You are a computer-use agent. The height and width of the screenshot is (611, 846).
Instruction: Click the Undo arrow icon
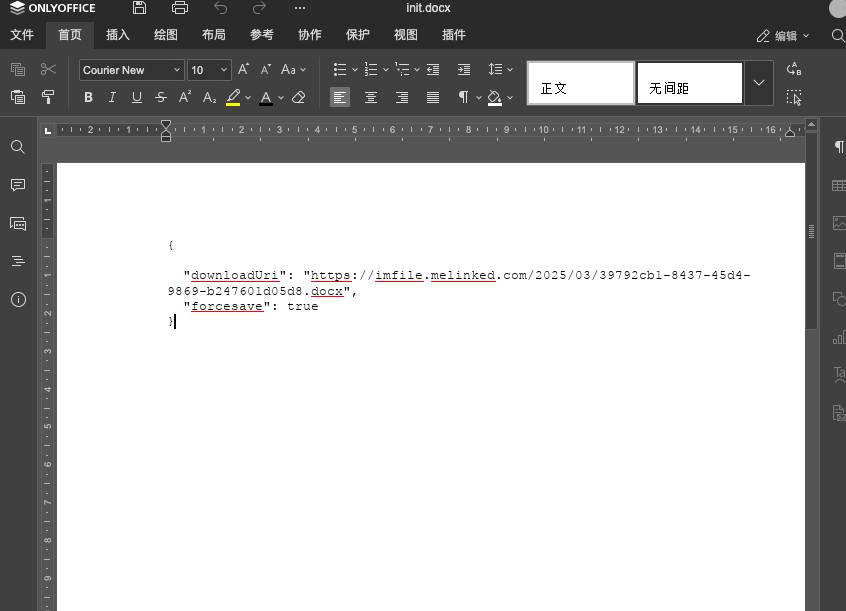pyautogui.click(x=221, y=8)
